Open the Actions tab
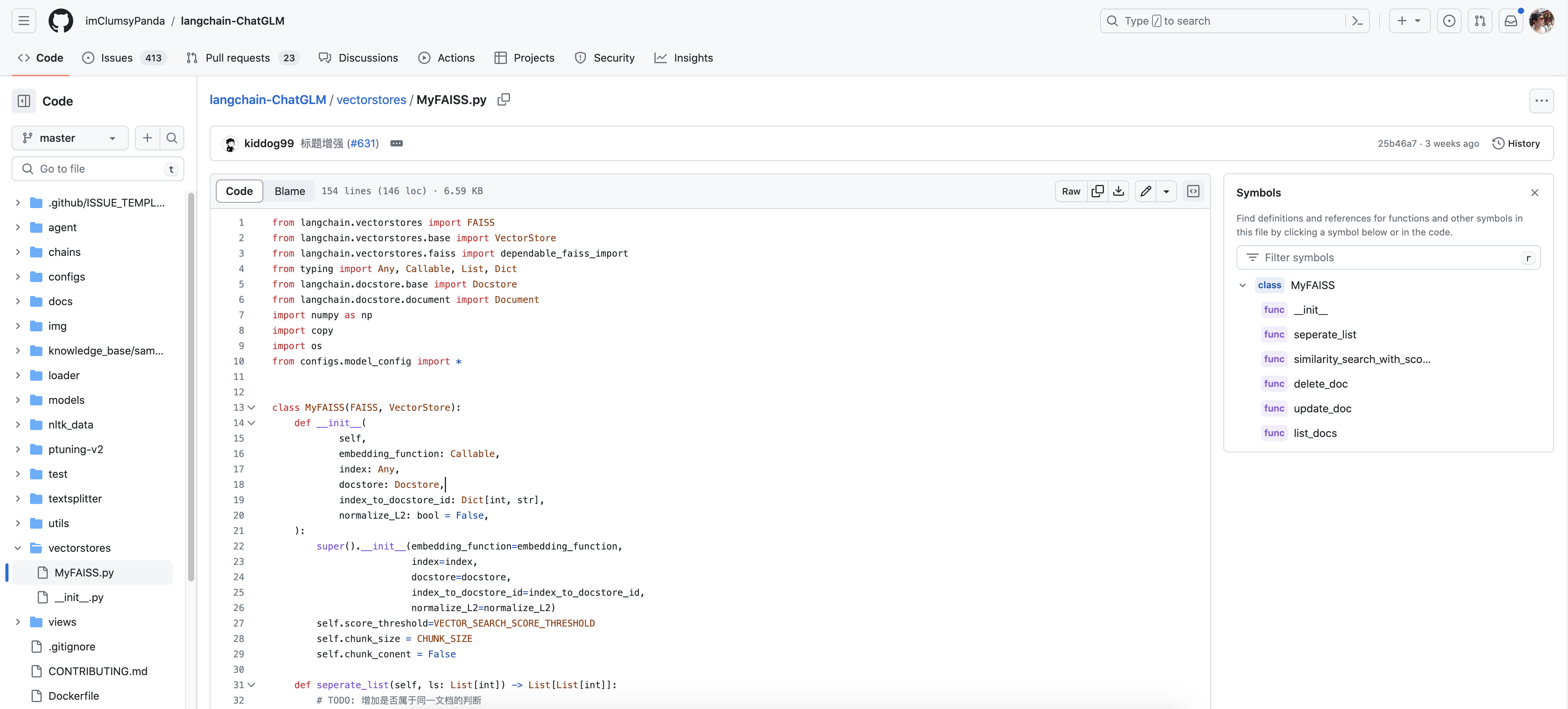Viewport: 1568px width, 709px height. pyautogui.click(x=446, y=58)
